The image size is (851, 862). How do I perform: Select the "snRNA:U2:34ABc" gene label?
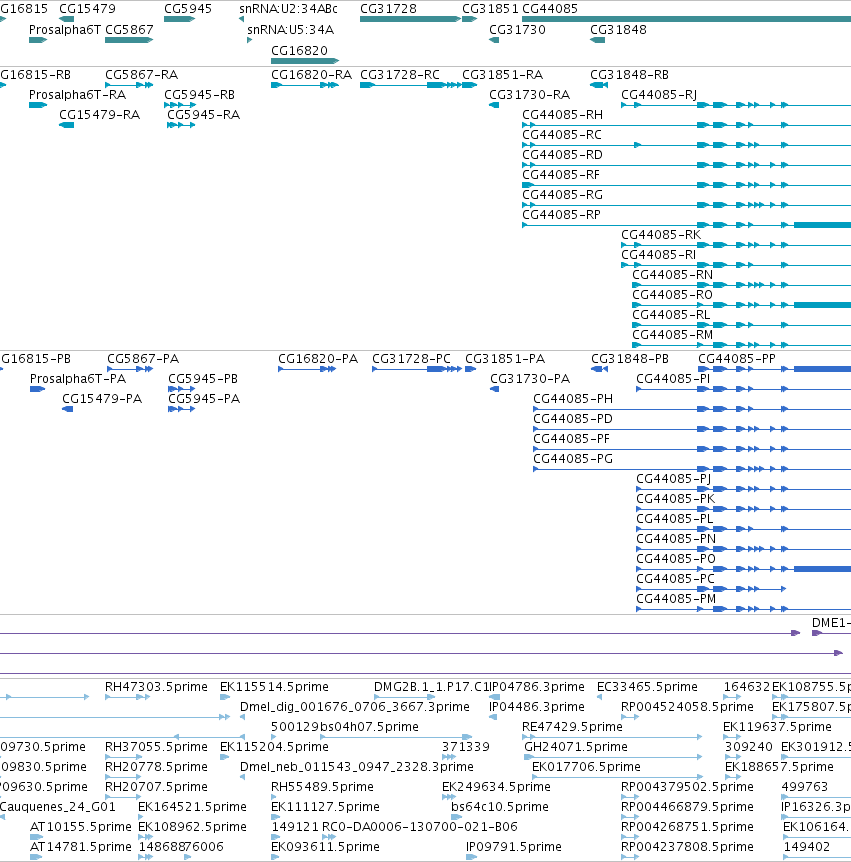point(288,9)
